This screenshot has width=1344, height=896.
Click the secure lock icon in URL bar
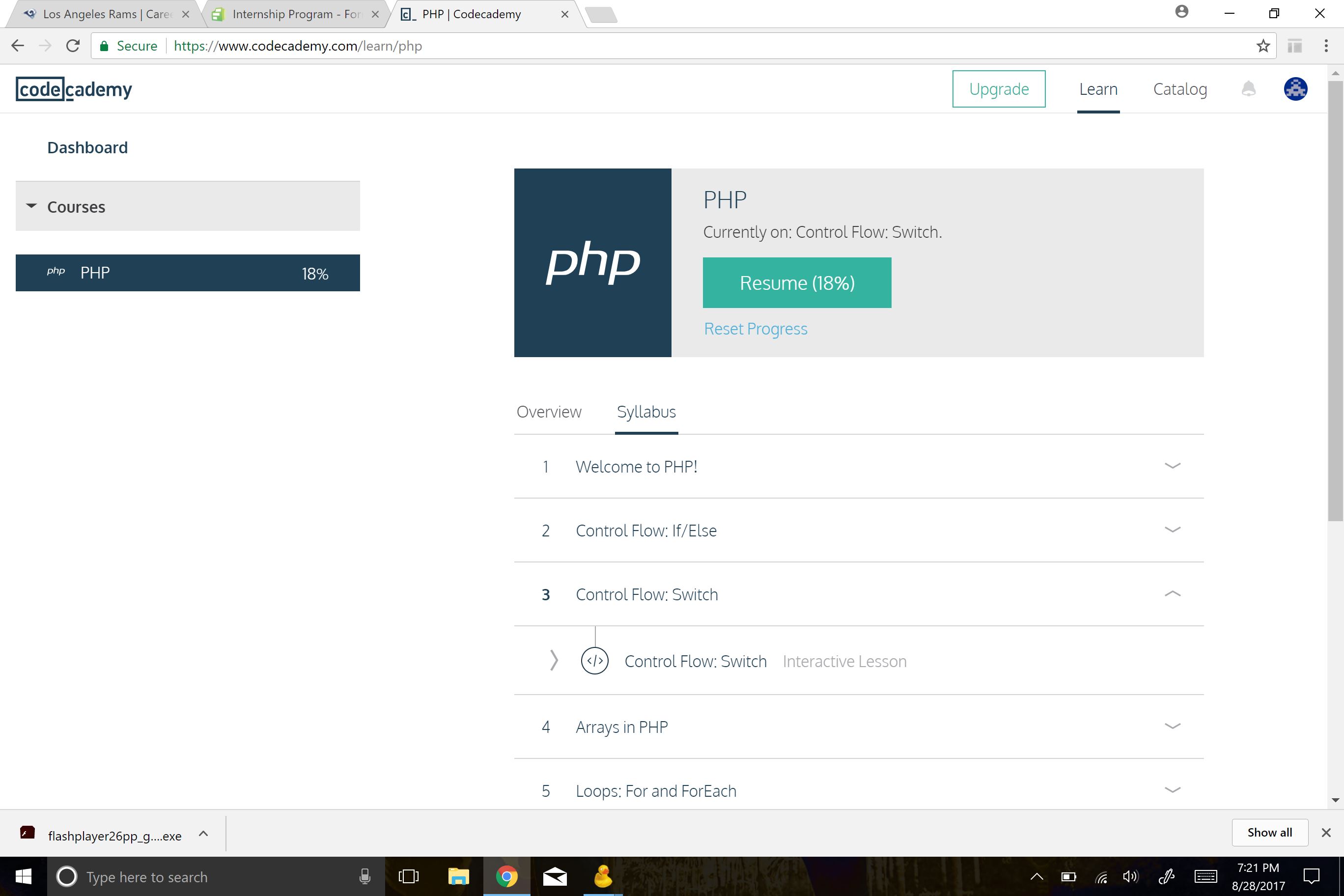(x=106, y=46)
